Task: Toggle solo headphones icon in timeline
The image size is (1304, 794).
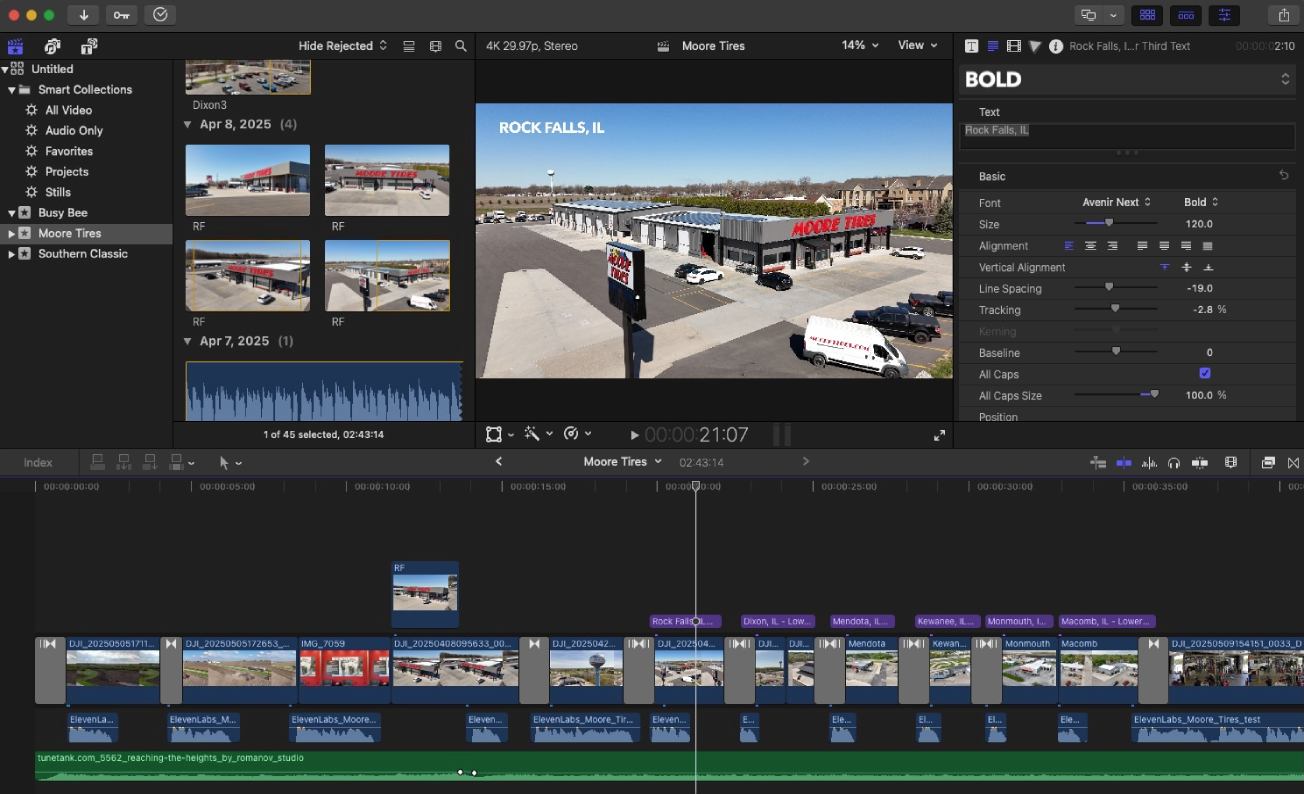Action: point(1174,463)
